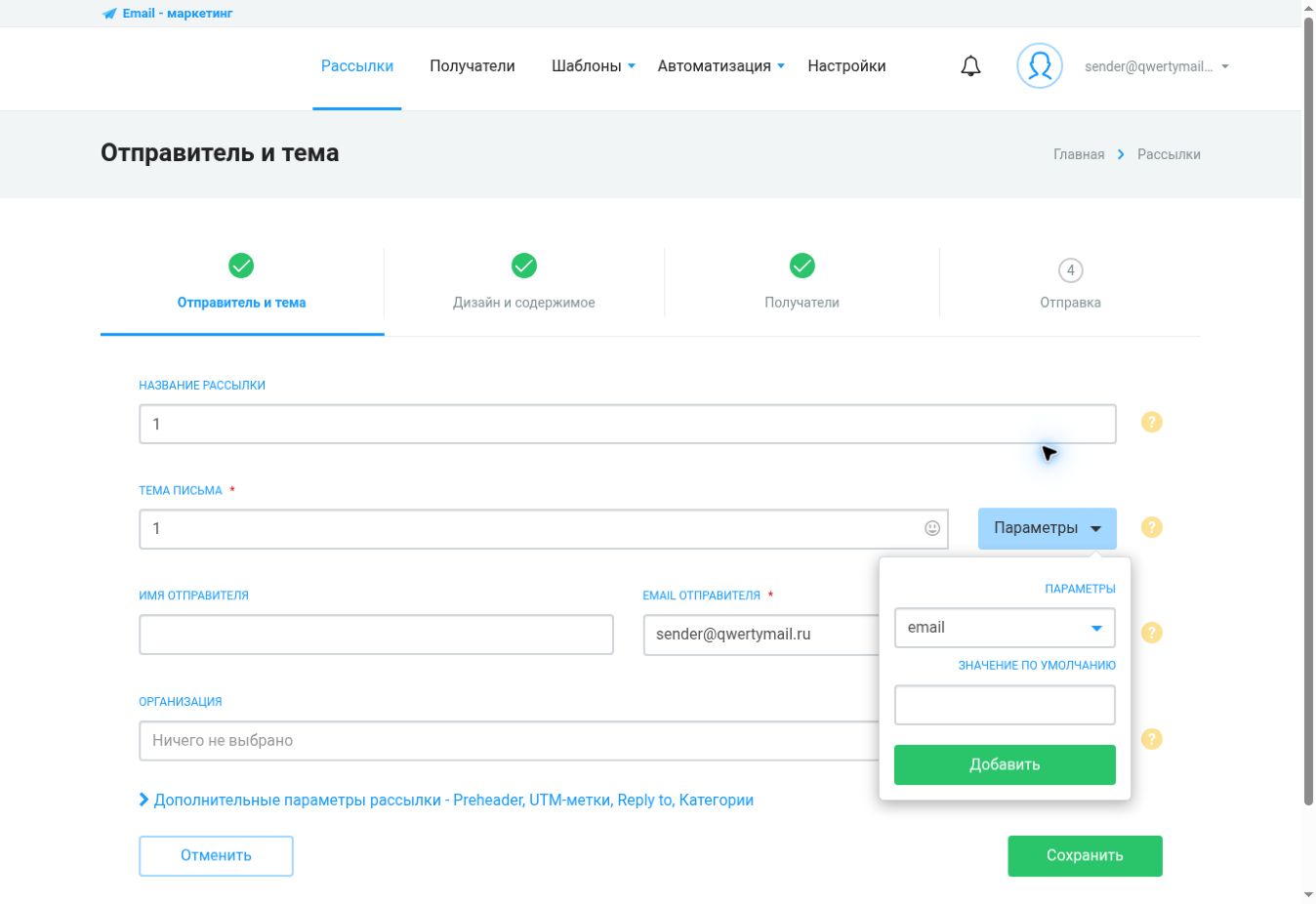1316x904 pixels.
Task: Show help for Тема письма field
Action: pyautogui.click(x=1152, y=527)
